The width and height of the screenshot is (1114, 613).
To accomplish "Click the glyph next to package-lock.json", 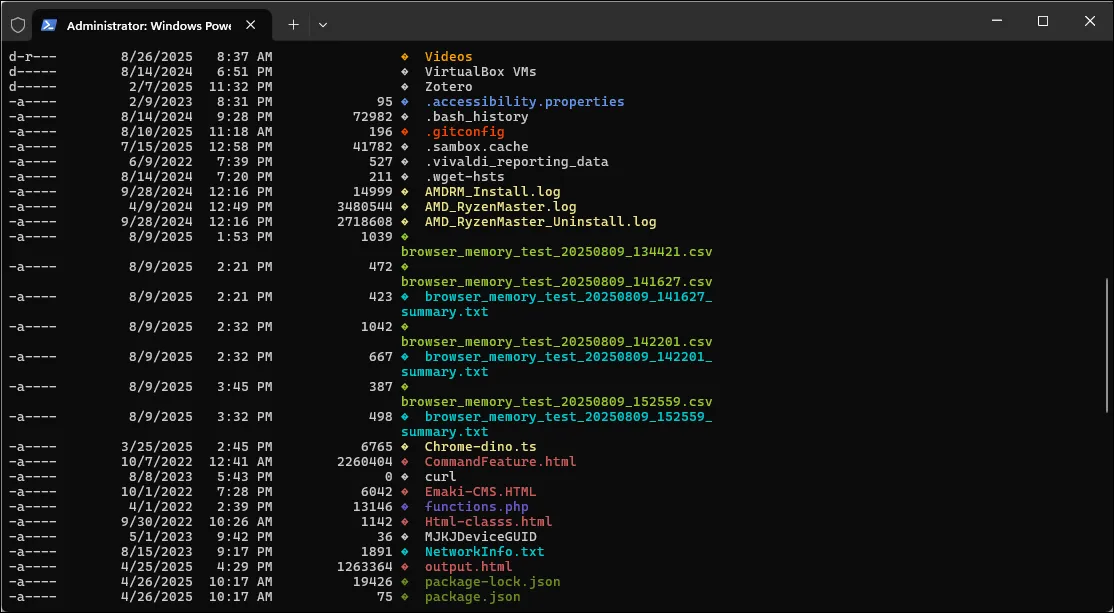I will click(x=404, y=581).
